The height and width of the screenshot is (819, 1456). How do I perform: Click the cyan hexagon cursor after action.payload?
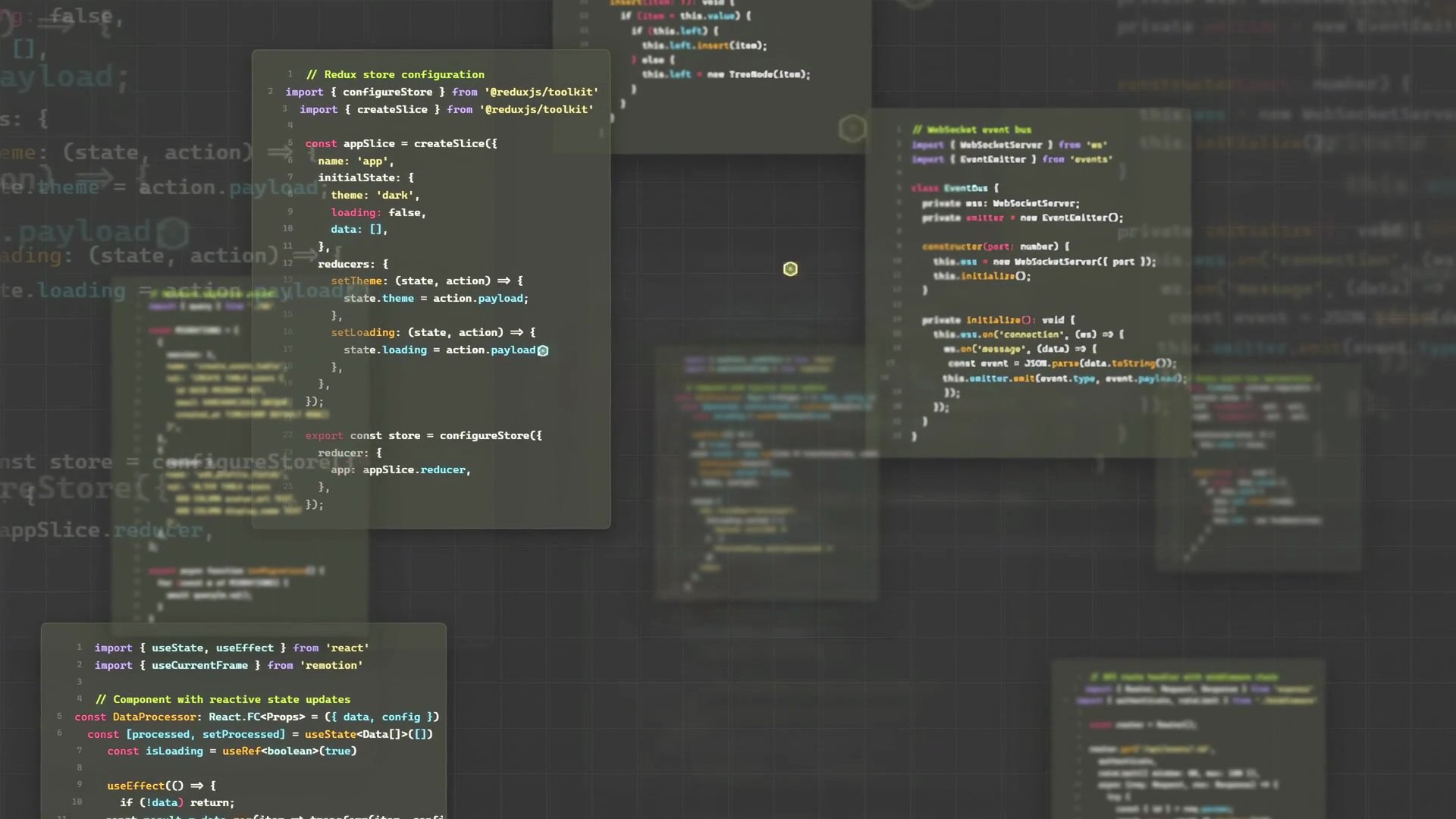(x=543, y=350)
